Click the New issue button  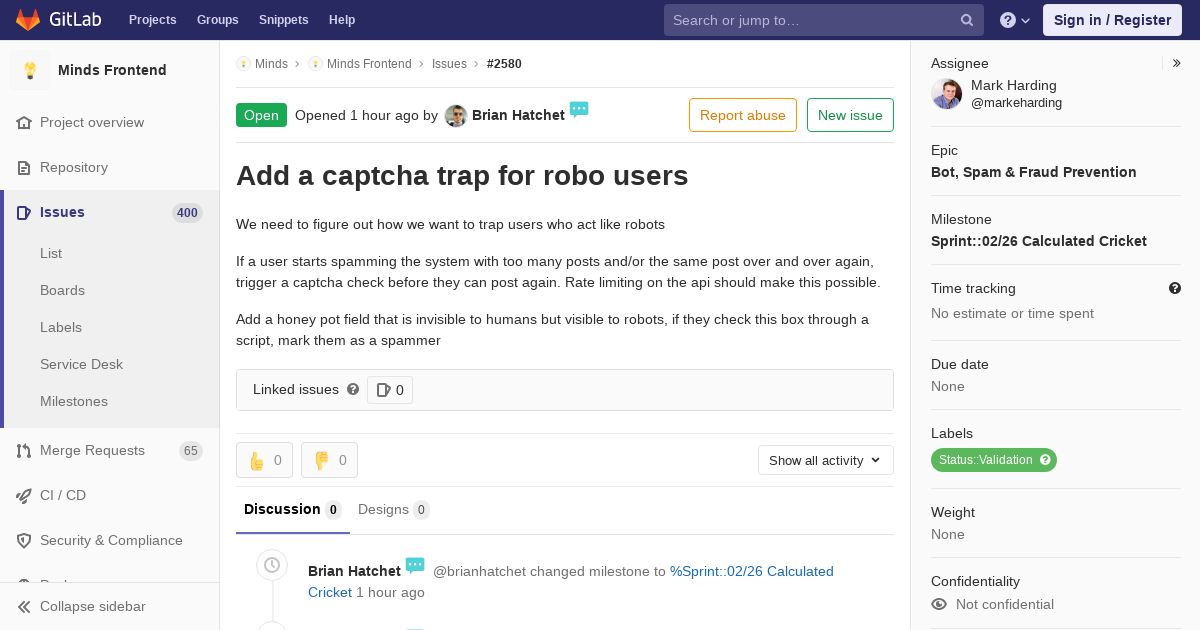[850, 115]
